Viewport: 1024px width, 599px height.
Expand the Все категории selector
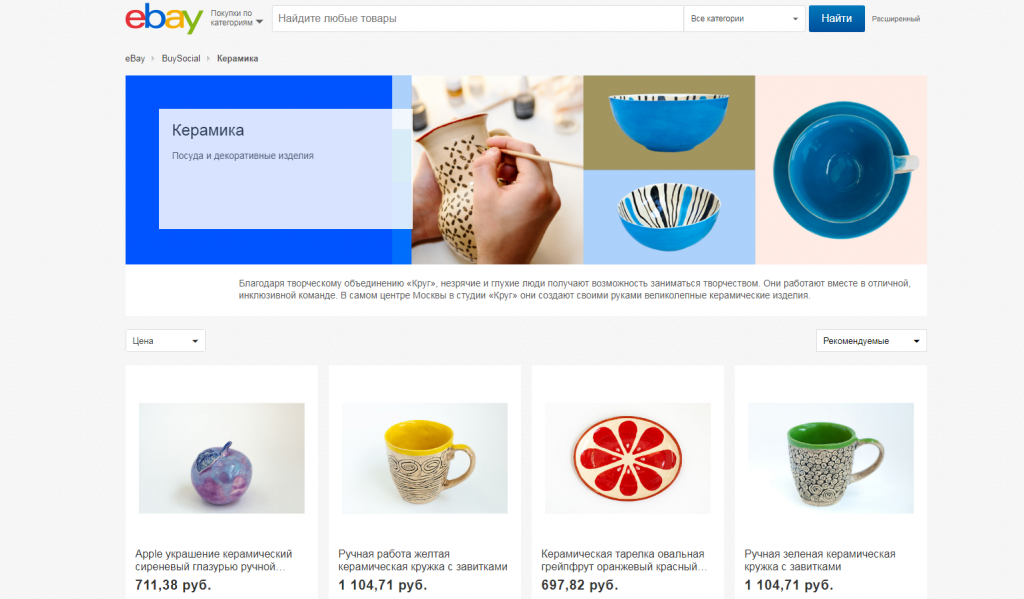coord(744,18)
